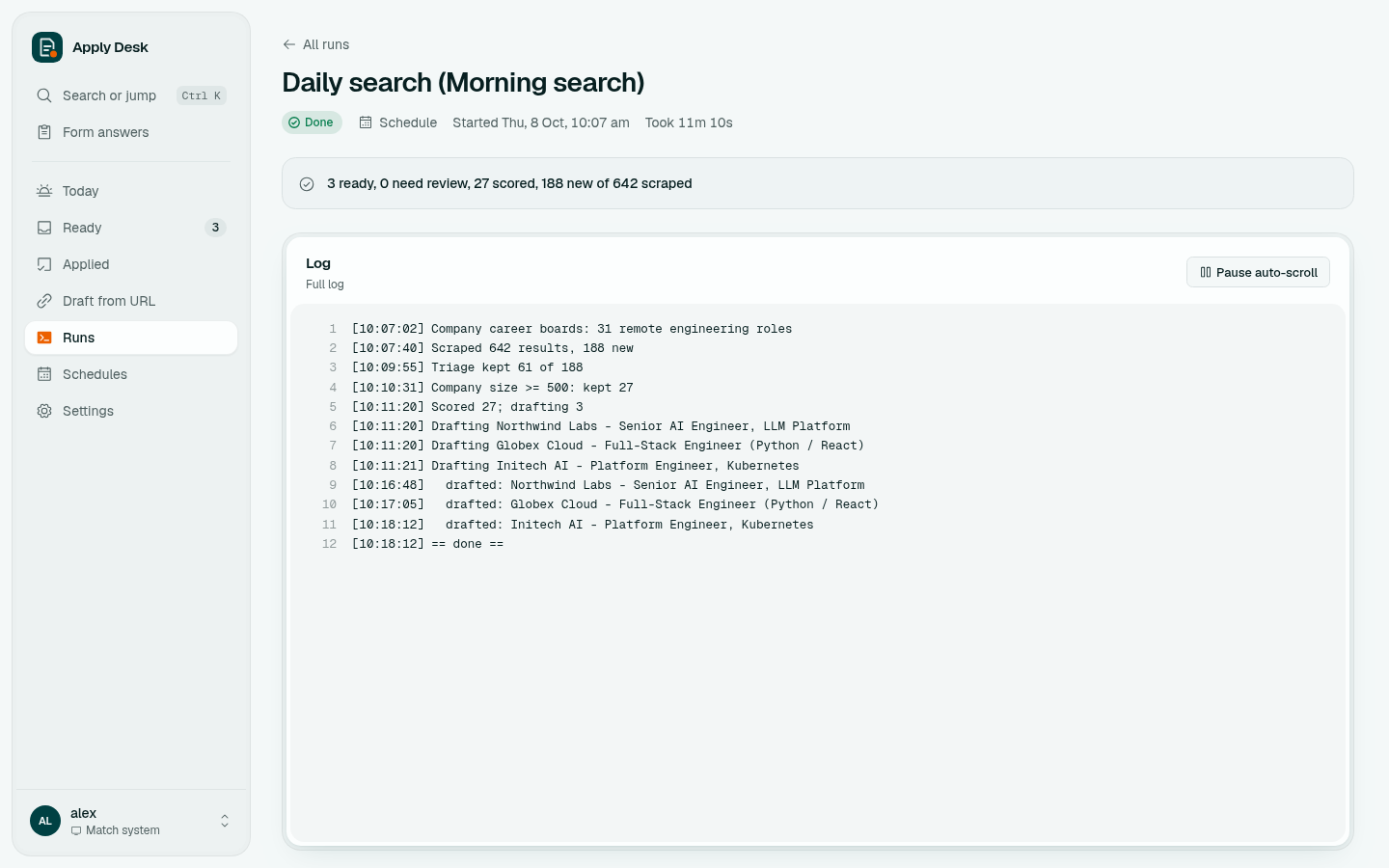This screenshot has width=1389, height=868.
Task: Click the AL user avatar
Action: tap(45, 821)
